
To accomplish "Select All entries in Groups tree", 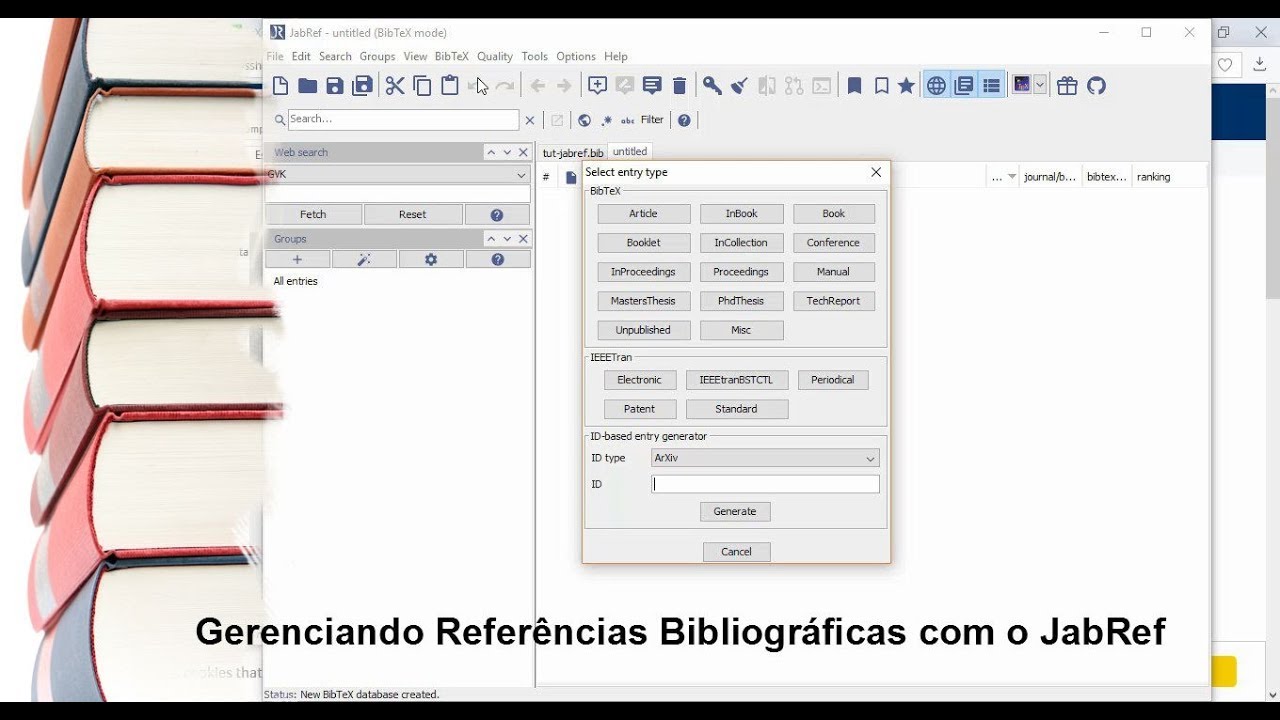I will tap(296, 281).
